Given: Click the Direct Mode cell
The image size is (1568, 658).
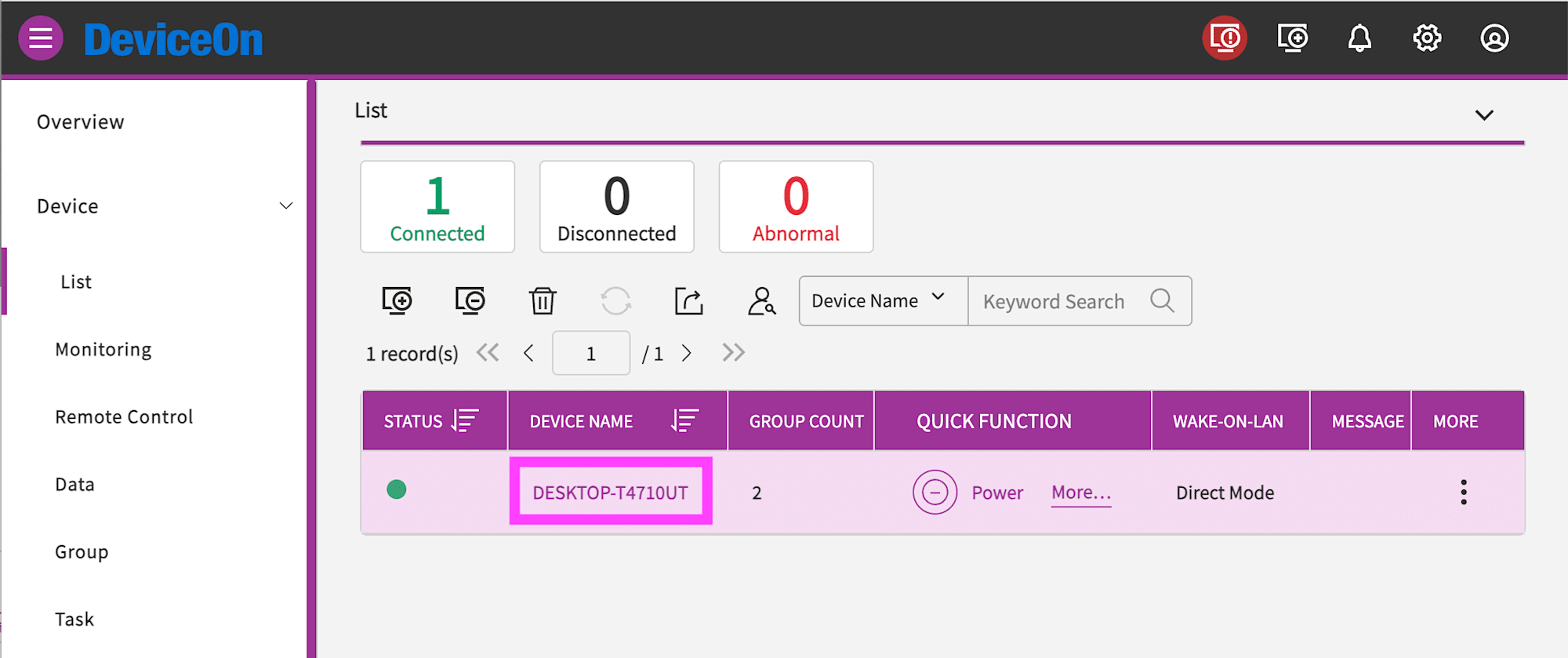Looking at the screenshot, I should [1225, 493].
